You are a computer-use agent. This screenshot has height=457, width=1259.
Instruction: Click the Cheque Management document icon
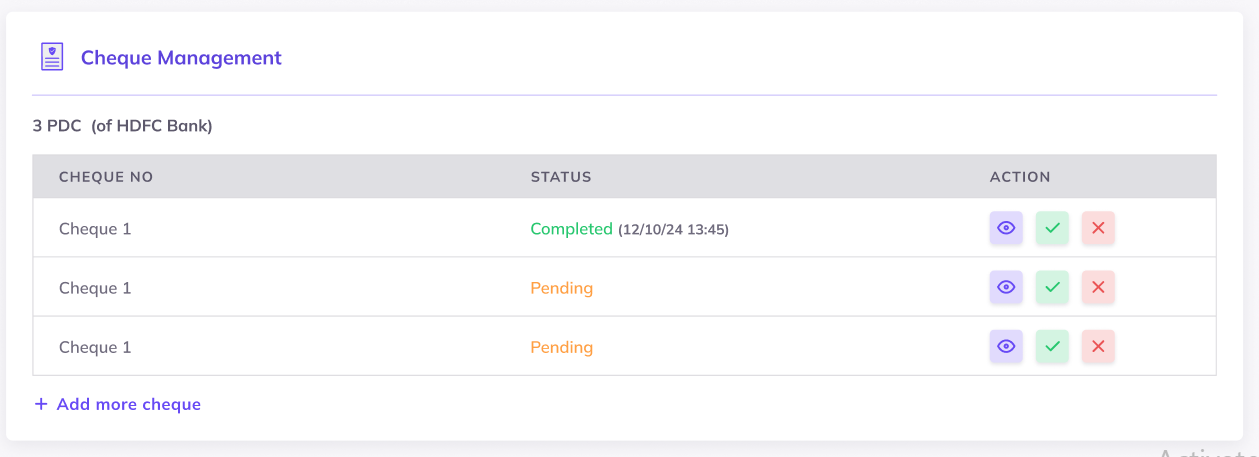pos(52,57)
